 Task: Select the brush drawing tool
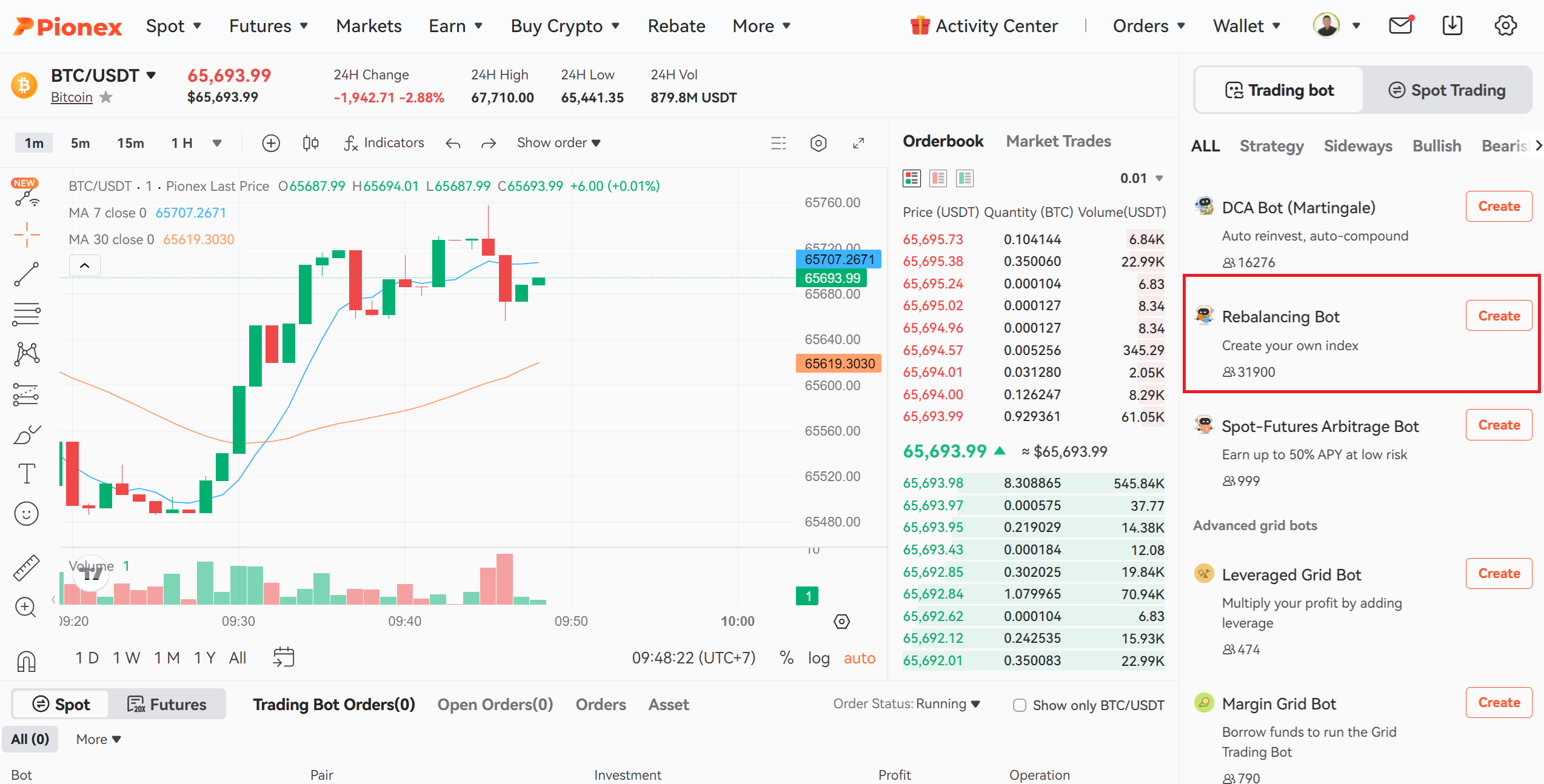27,434
